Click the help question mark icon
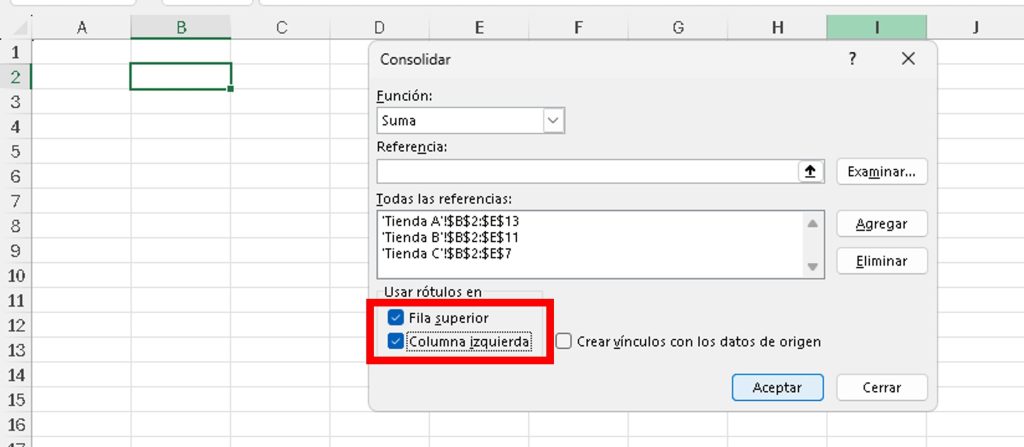The image size is (1024, 447). [x=852, y=59]
